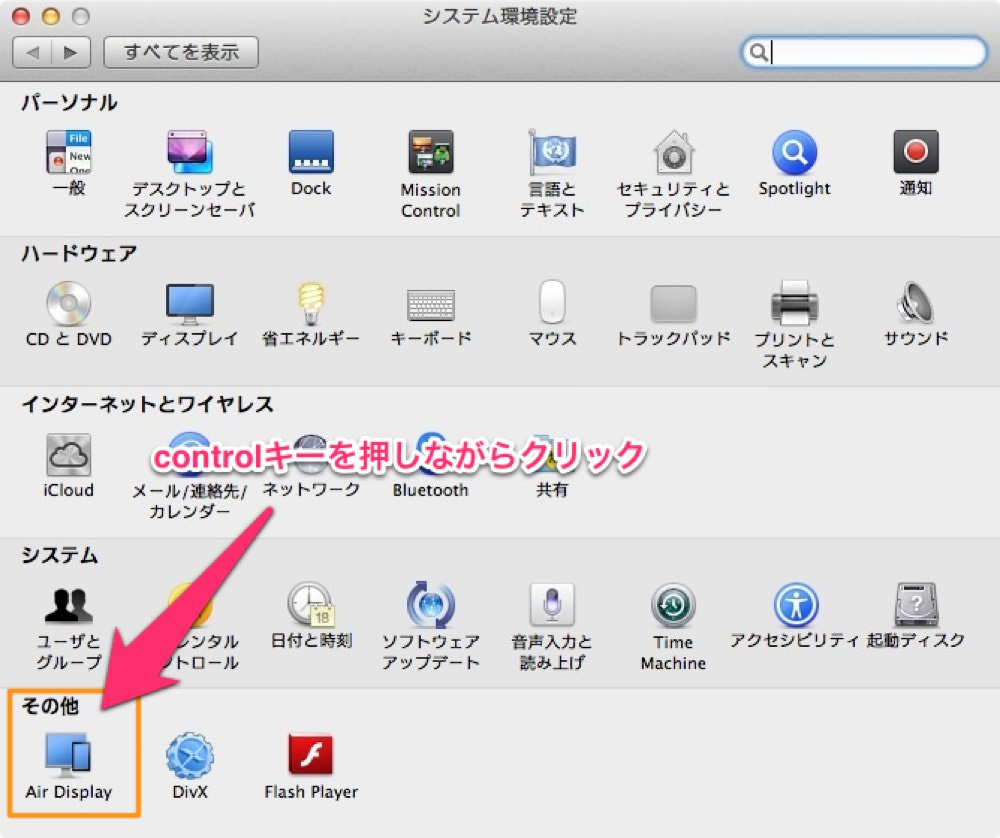Minimize the window with yellow button

click(50, 16)
